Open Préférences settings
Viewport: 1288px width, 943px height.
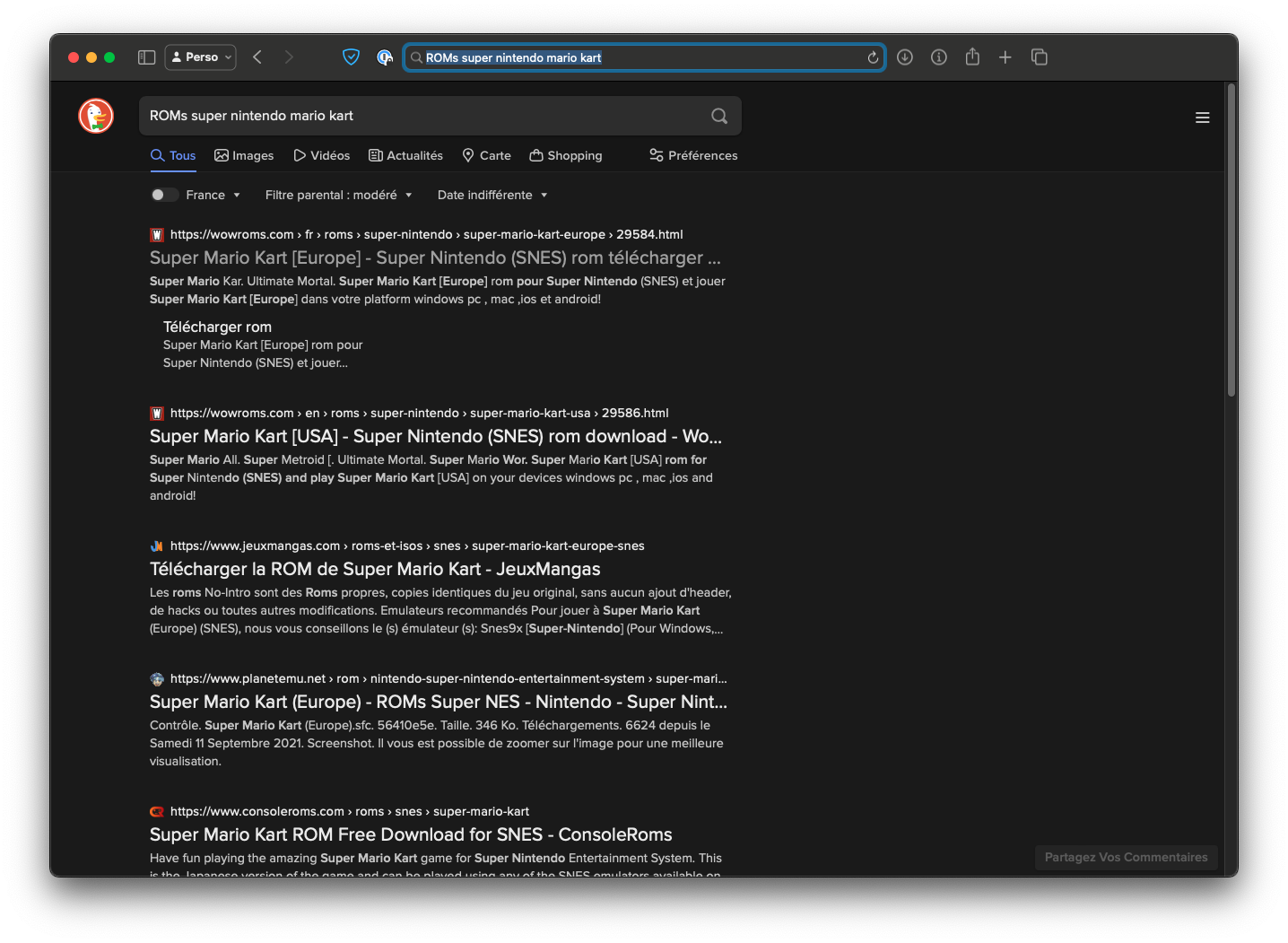693,155
